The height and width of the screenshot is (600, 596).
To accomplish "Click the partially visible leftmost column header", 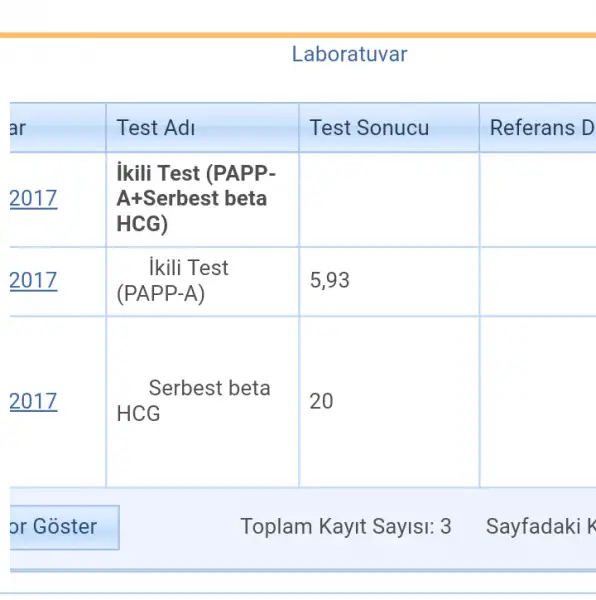I will tap(58, 127).
